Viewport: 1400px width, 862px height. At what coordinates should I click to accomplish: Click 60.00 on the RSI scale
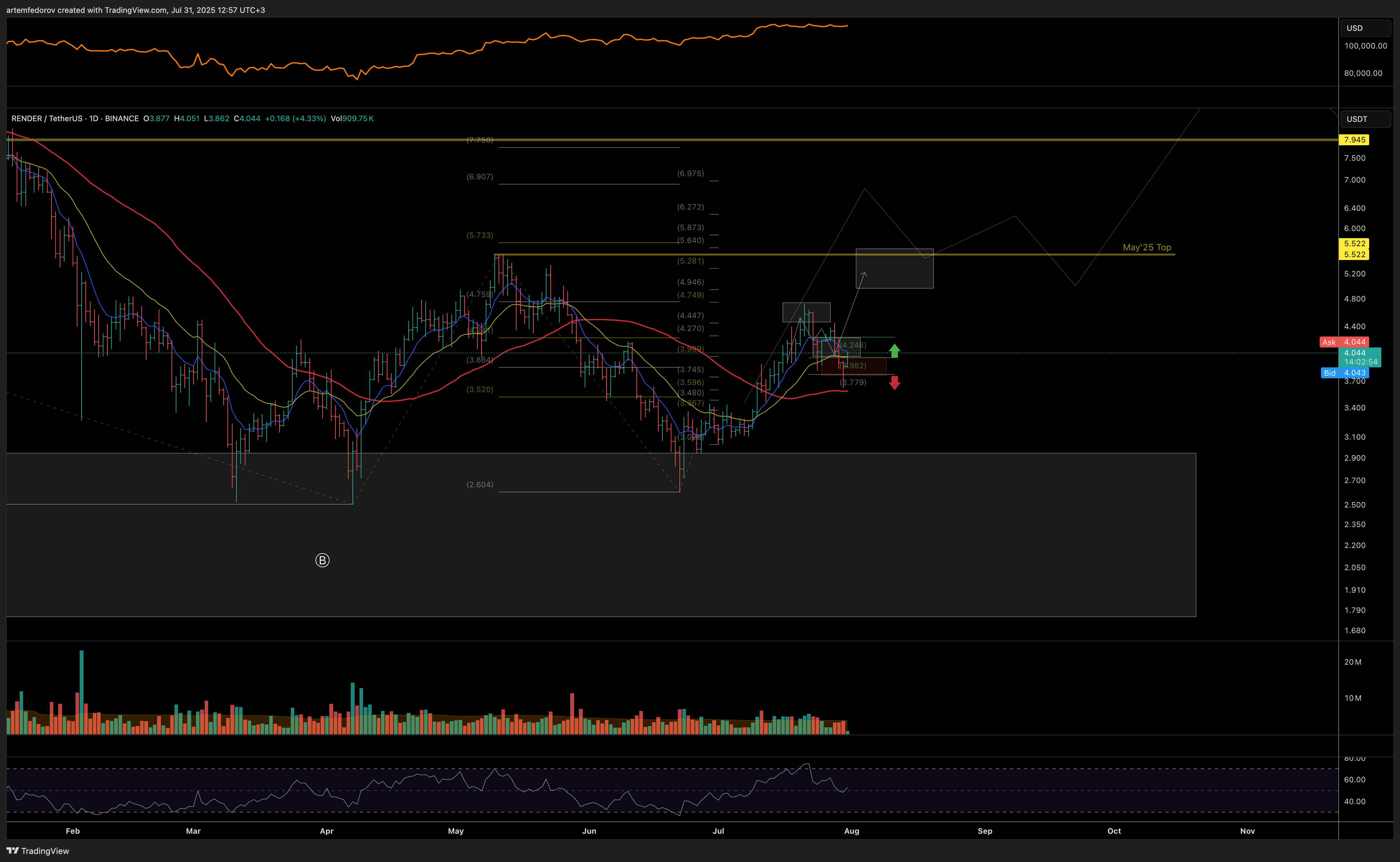(x=1354, y=779)
